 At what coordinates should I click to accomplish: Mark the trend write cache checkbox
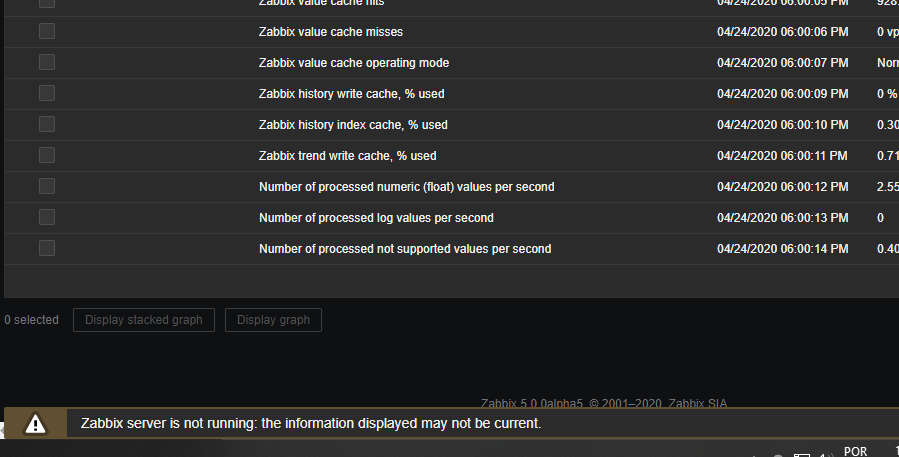tap(47, 155)
